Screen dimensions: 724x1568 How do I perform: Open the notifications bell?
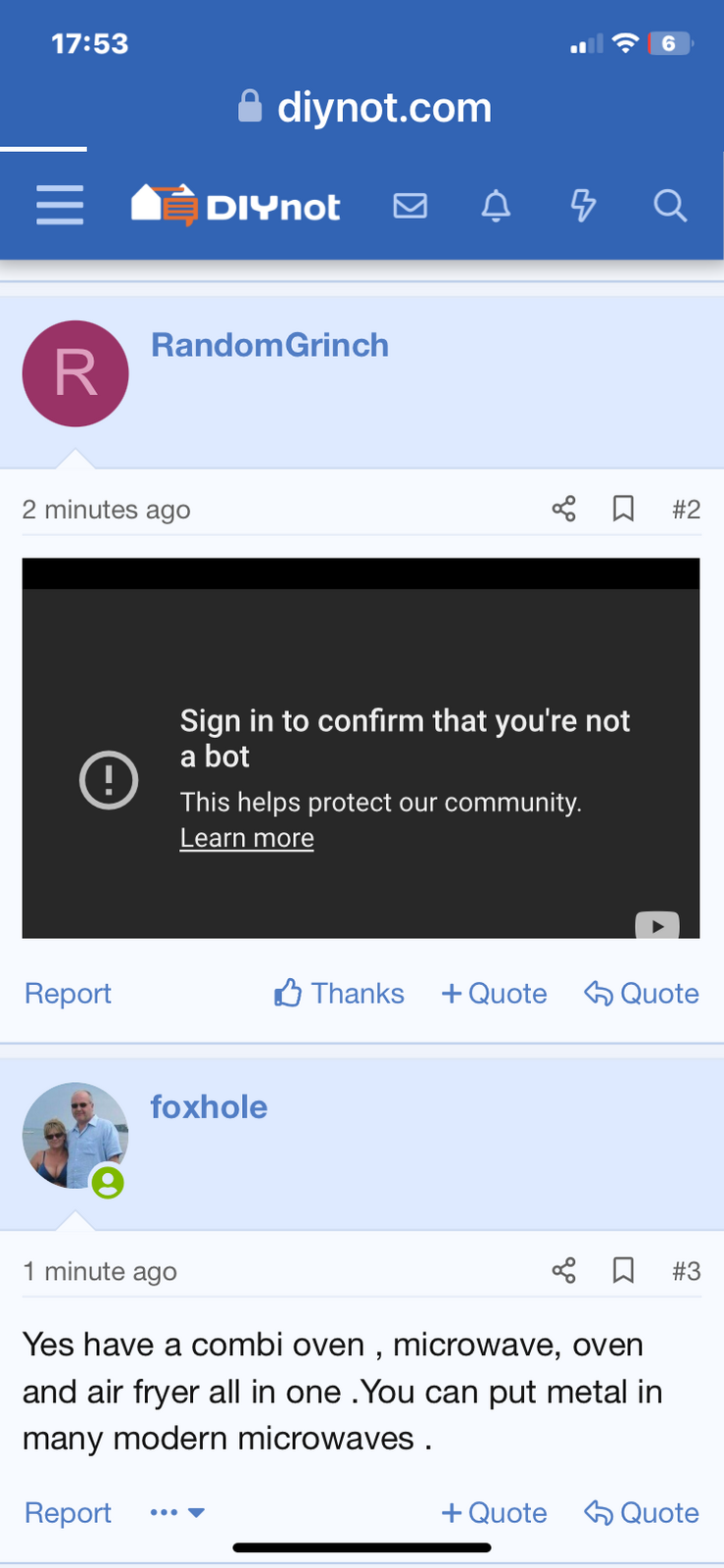click(x=496, y=206)
